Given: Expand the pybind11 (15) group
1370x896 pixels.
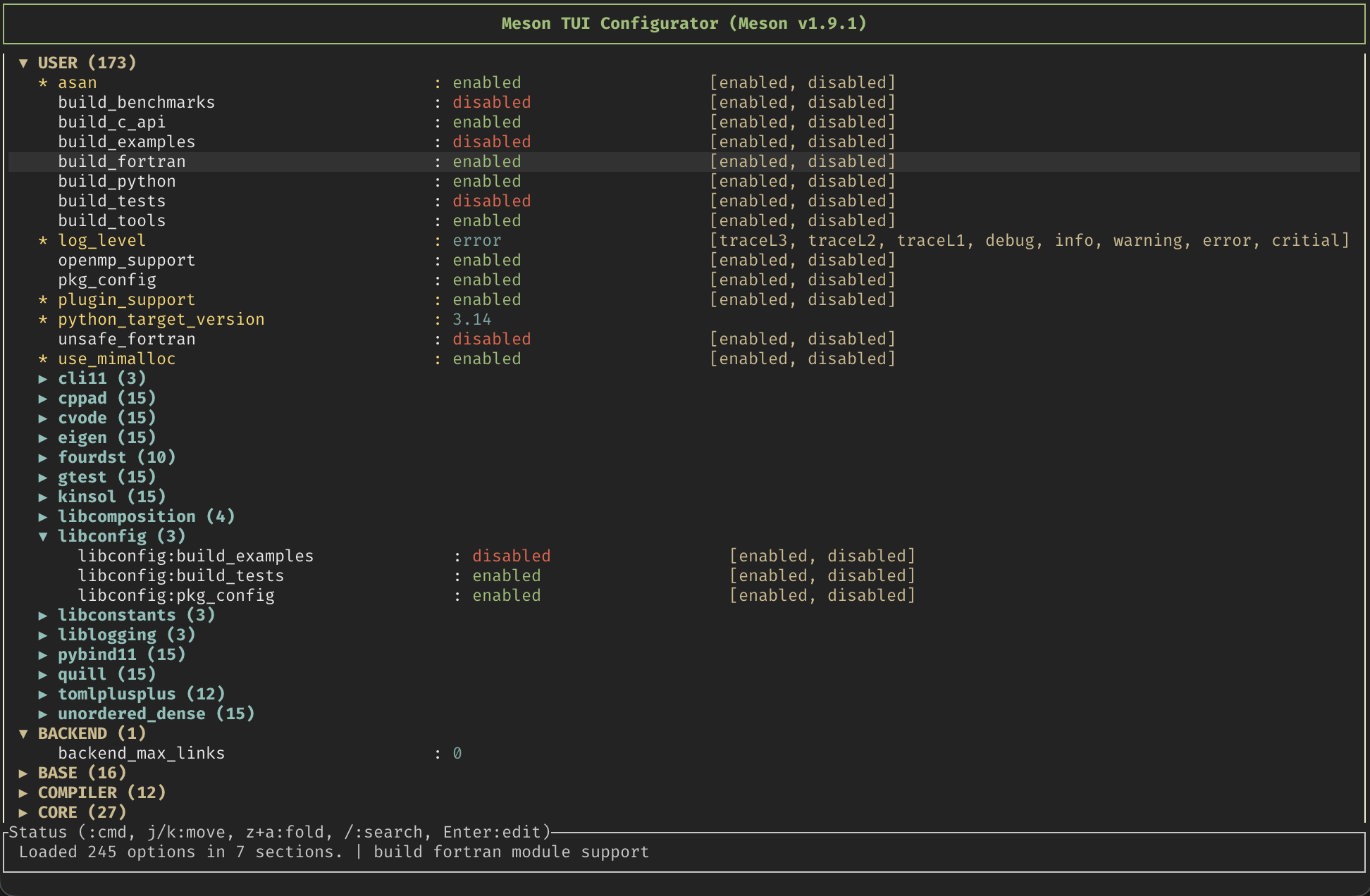Looking at the screenshot, I should (x=121, y=655).
